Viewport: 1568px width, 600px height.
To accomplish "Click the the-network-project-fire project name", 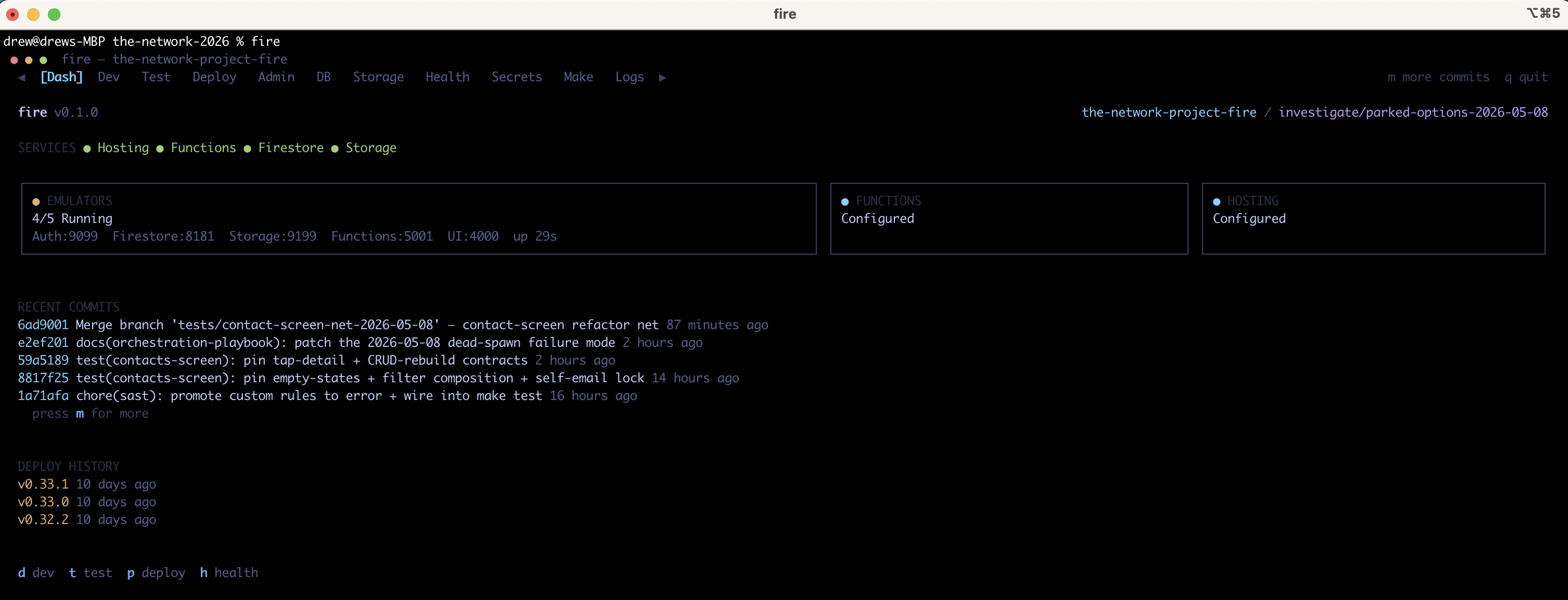I will [x=1169, y=112].
